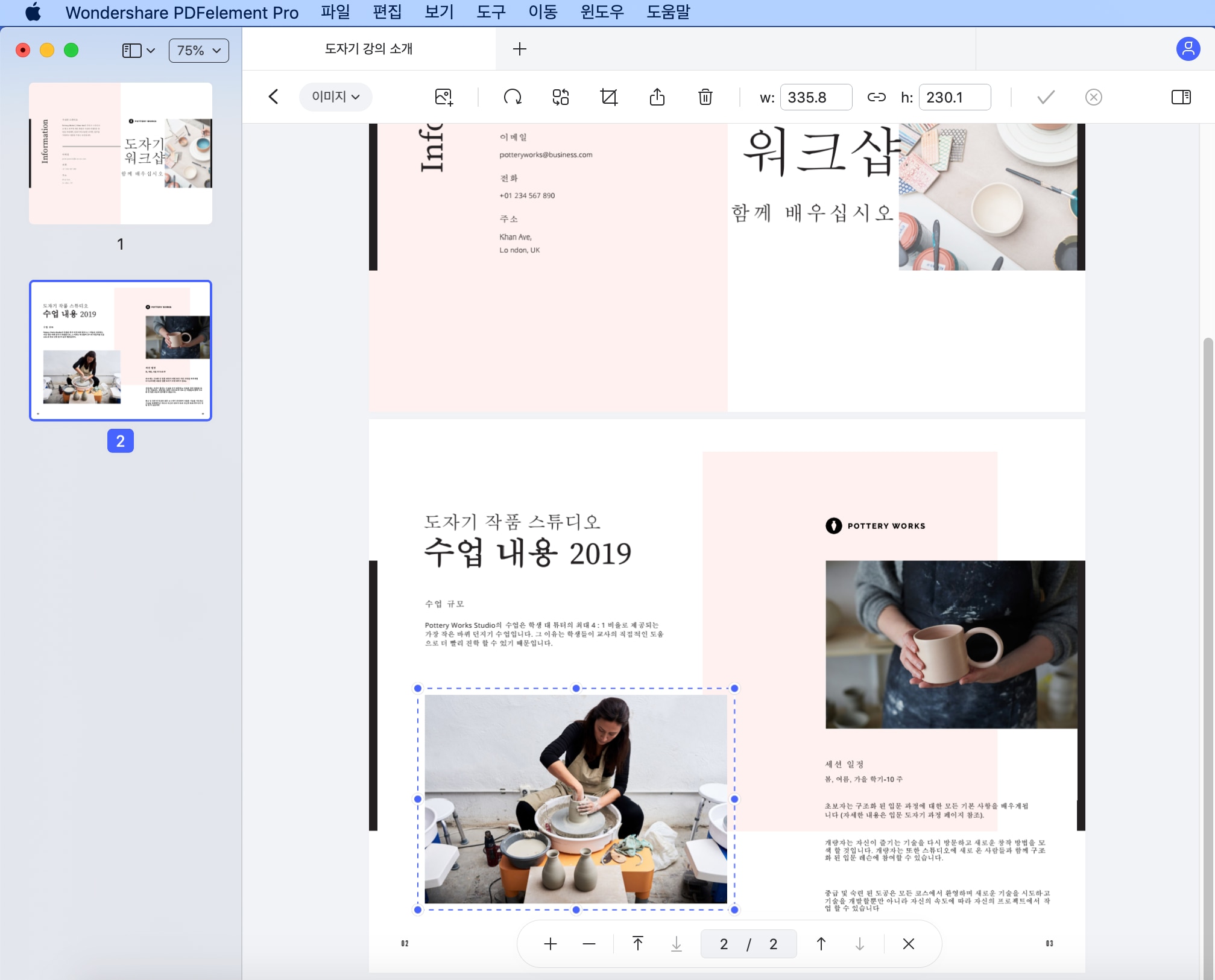Extract the image with share icon
The image size is (1215, 980).
(x=657, y=97)
